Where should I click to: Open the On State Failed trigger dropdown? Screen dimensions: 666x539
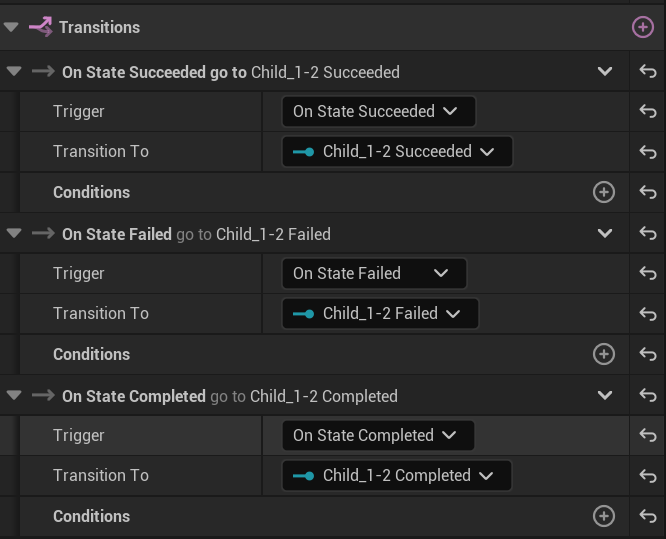[374, 273]
